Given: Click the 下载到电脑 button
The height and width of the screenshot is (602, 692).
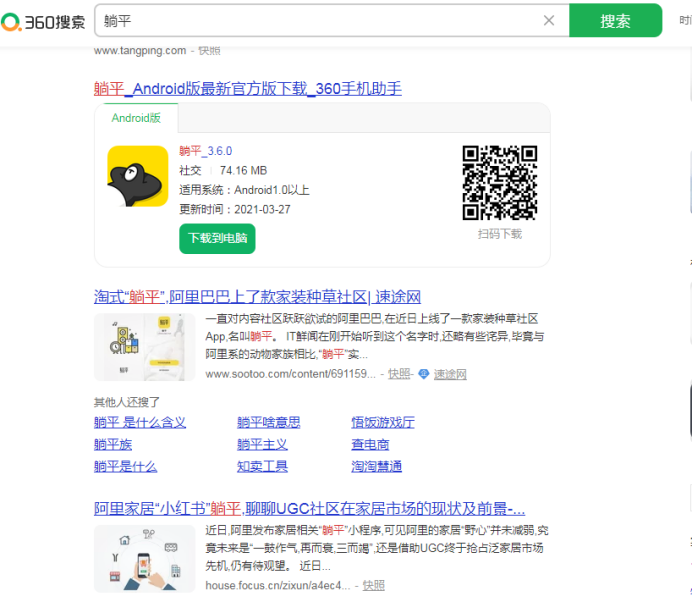Looking at the screenshot, I should click(217, 238).
